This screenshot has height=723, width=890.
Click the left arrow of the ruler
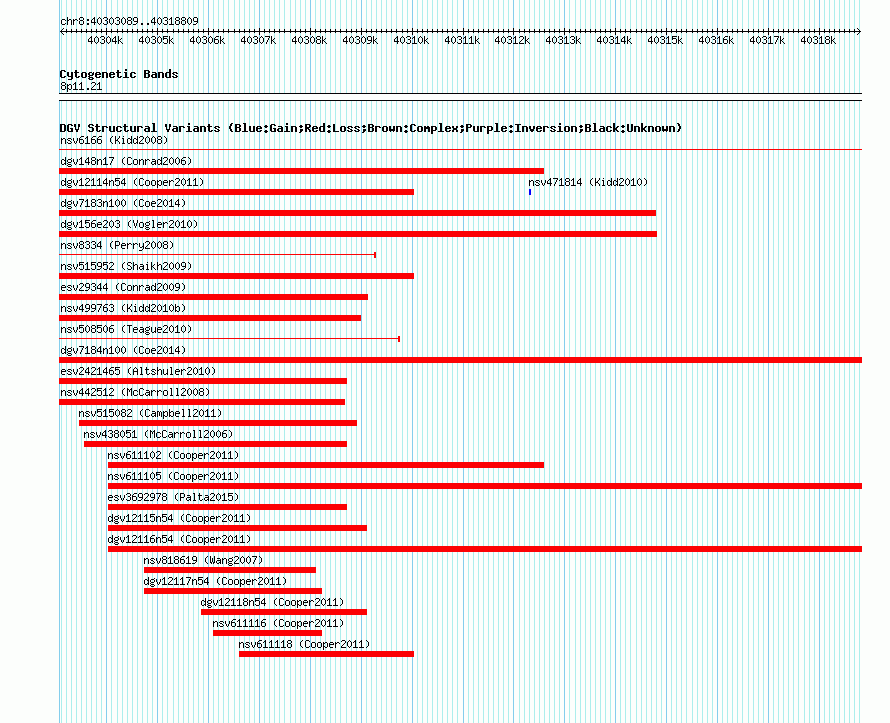(x=62, y=31)
